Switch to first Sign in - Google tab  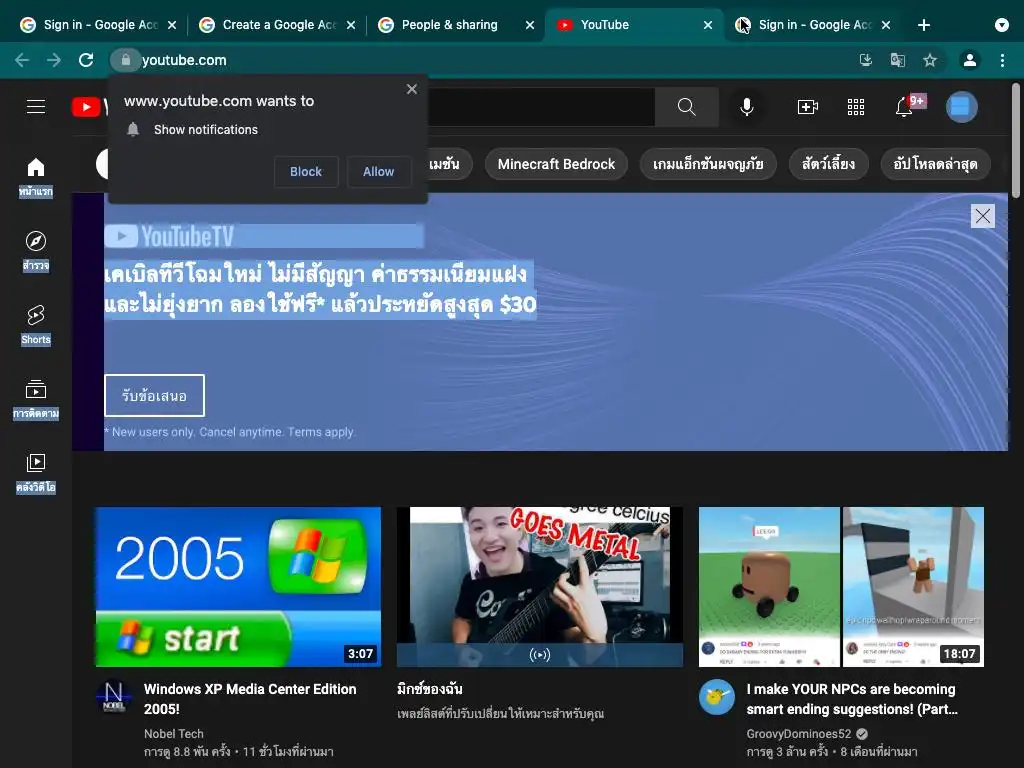pos(98,25)
